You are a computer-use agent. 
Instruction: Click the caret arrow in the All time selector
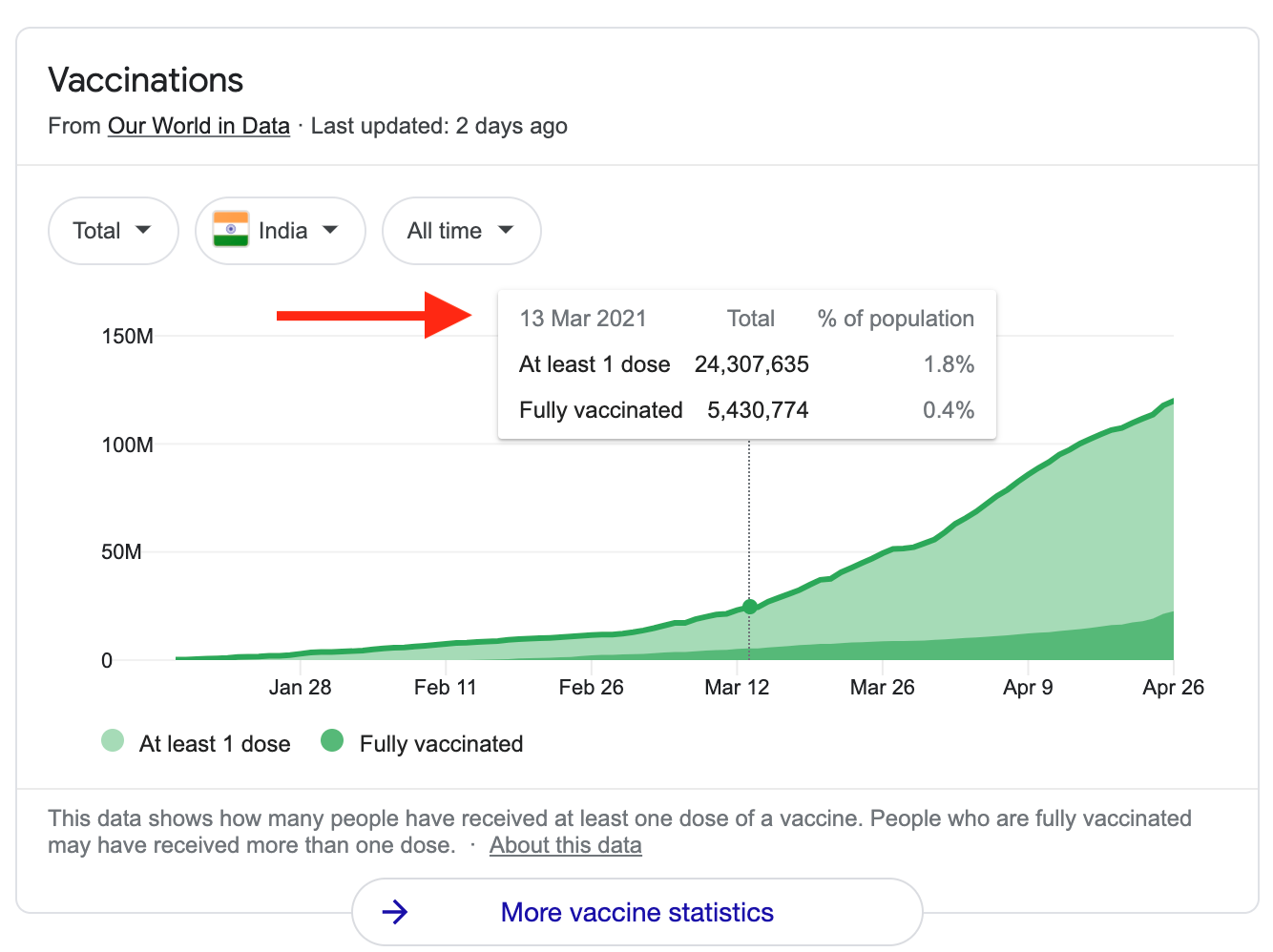coord(506,230)
